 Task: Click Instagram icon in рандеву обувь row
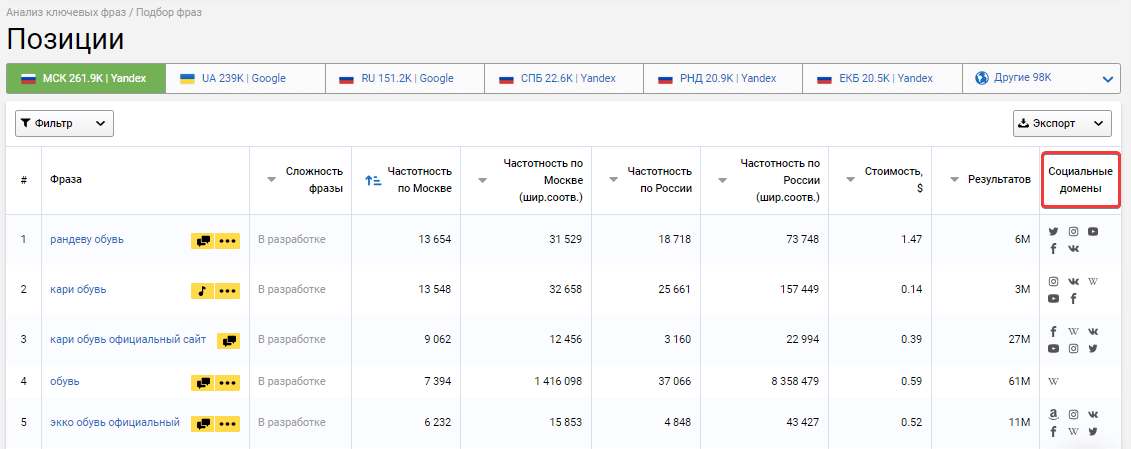(1073, 232)
